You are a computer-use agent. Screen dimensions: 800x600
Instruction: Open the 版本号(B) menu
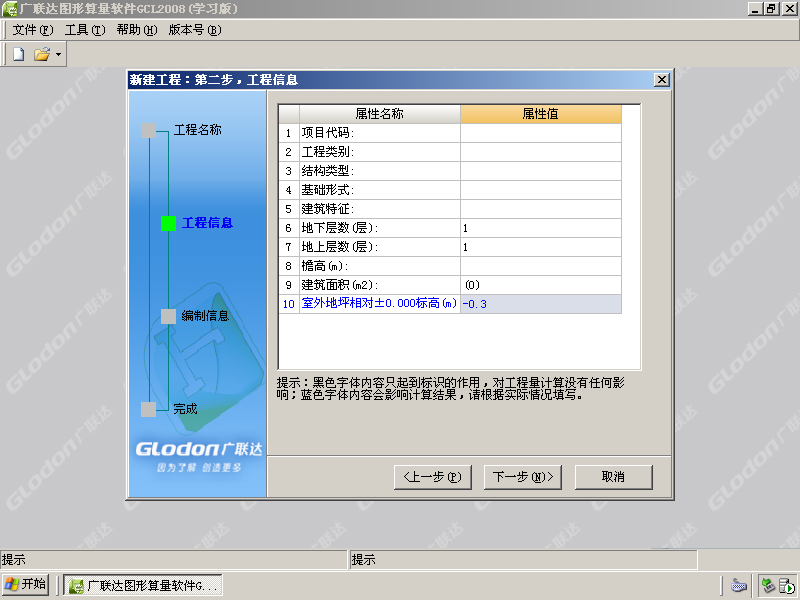click(195, 30)
